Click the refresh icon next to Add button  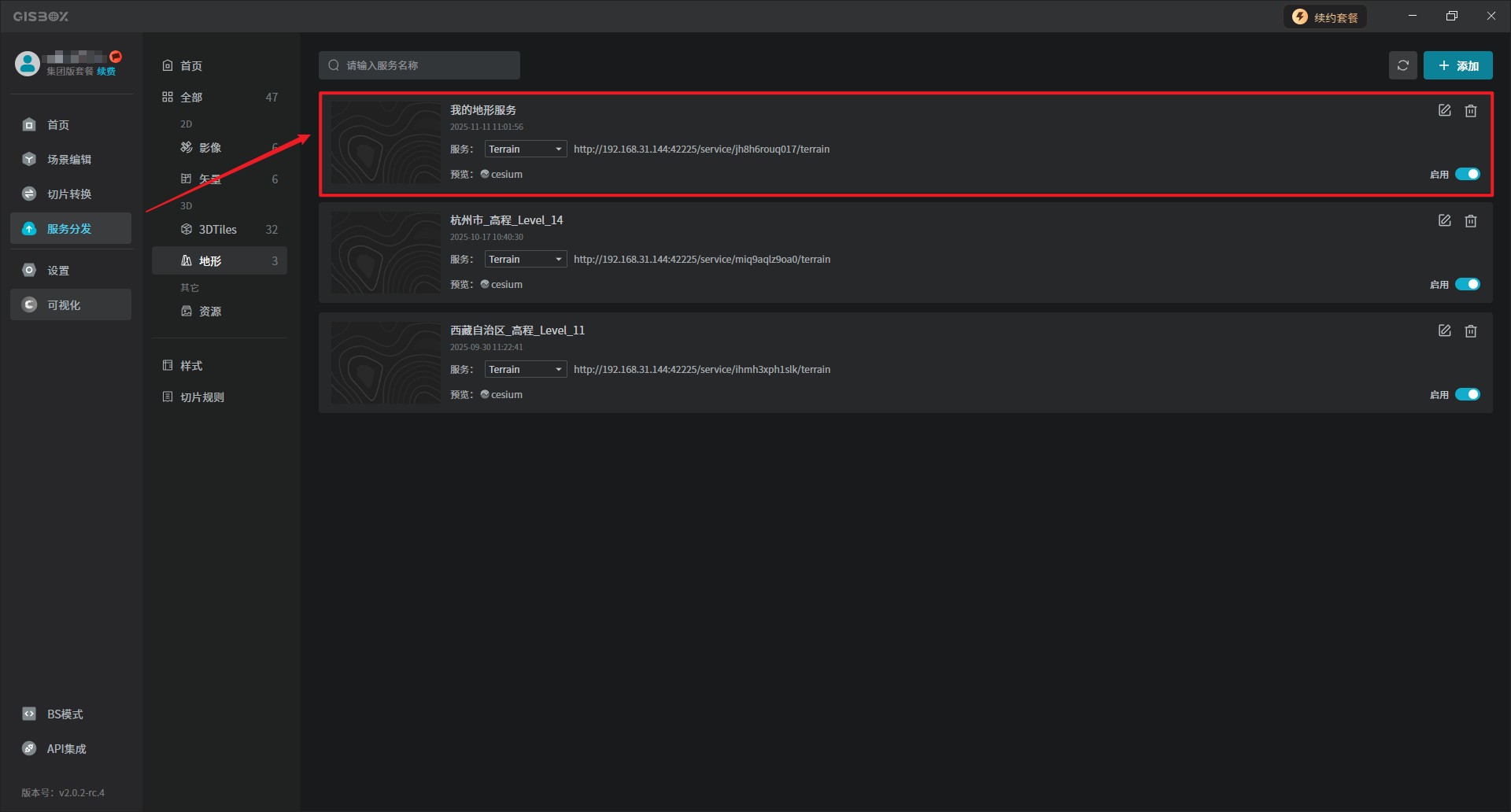1402,65
